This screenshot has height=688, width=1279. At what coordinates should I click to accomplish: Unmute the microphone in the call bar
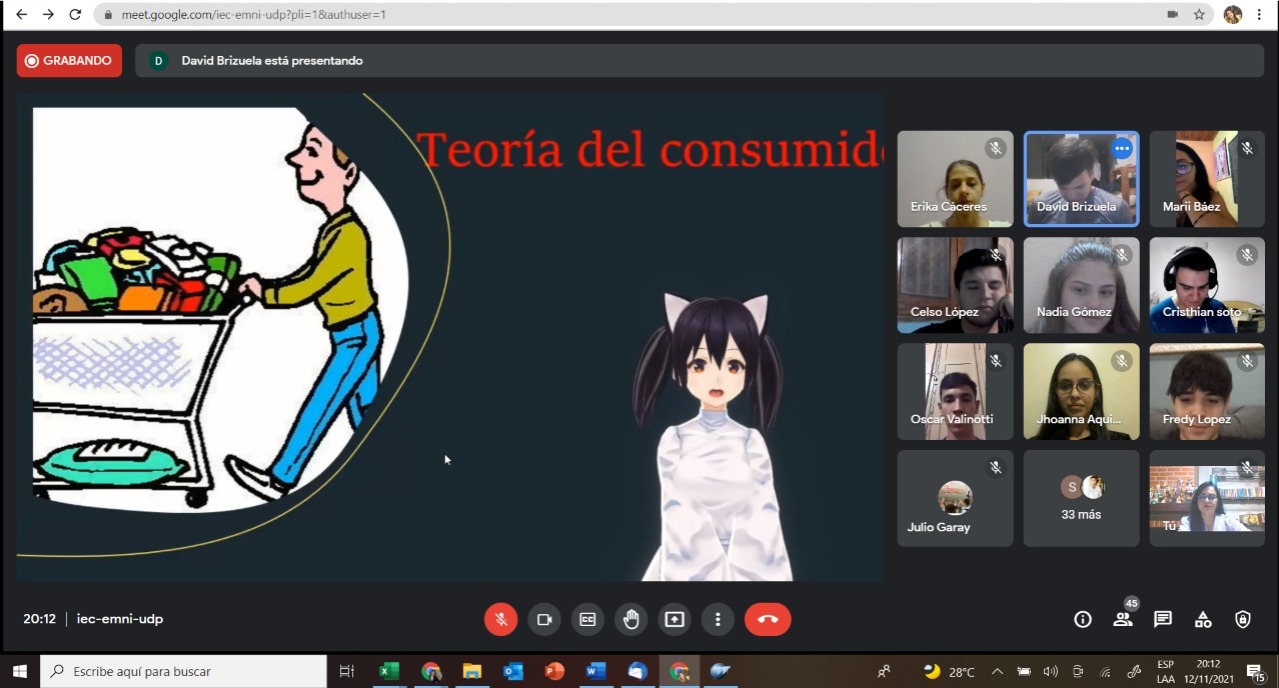tap(501, 619)
